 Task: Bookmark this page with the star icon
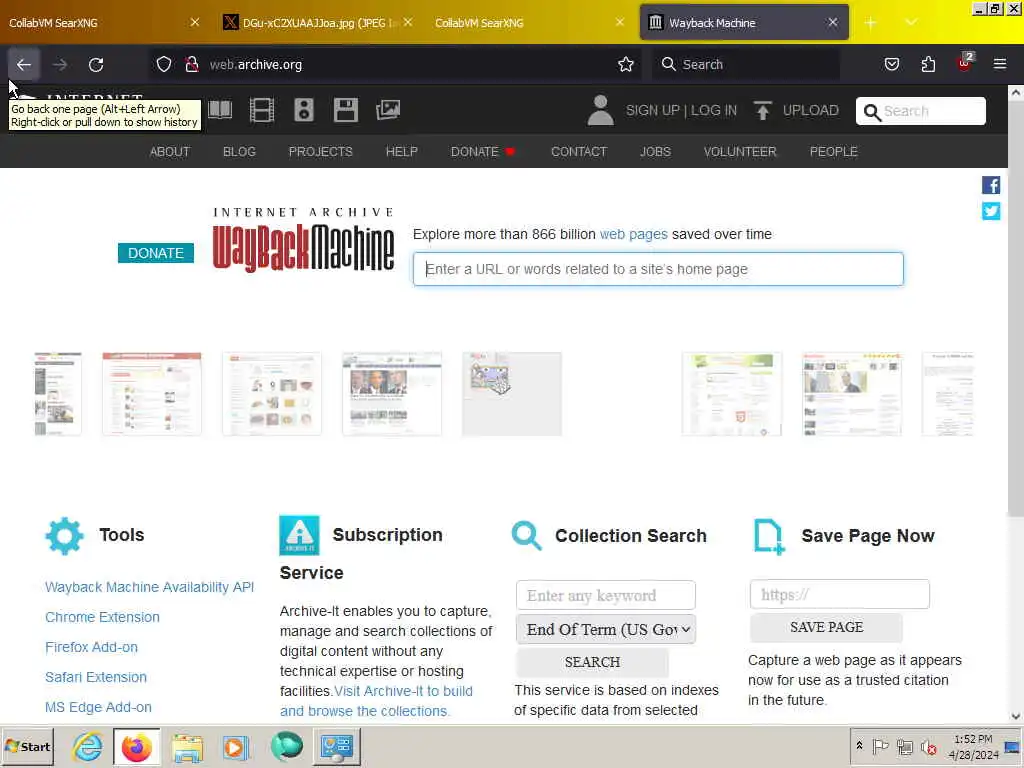(626, 65)
